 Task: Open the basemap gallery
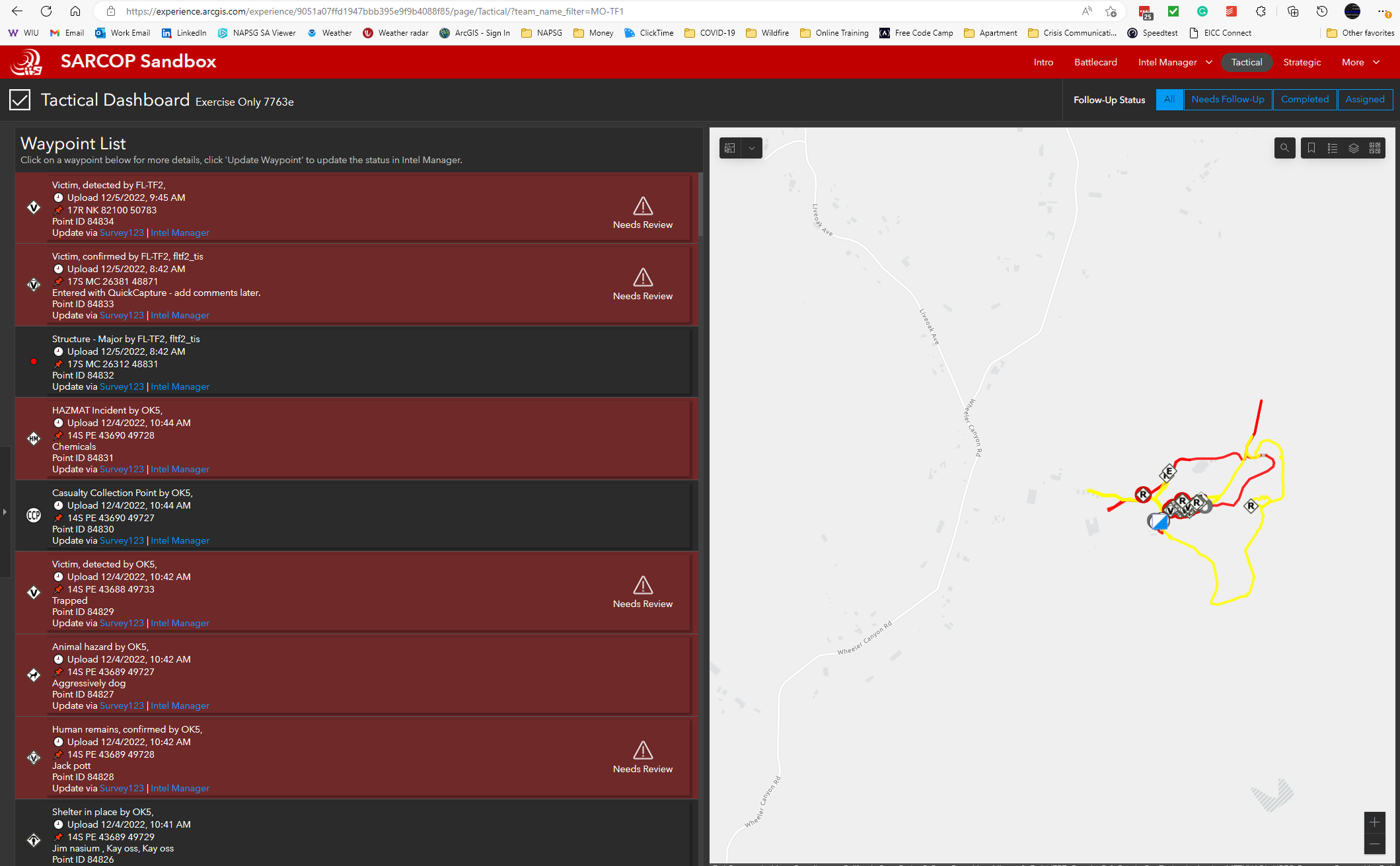click(x=1375, y=148)
